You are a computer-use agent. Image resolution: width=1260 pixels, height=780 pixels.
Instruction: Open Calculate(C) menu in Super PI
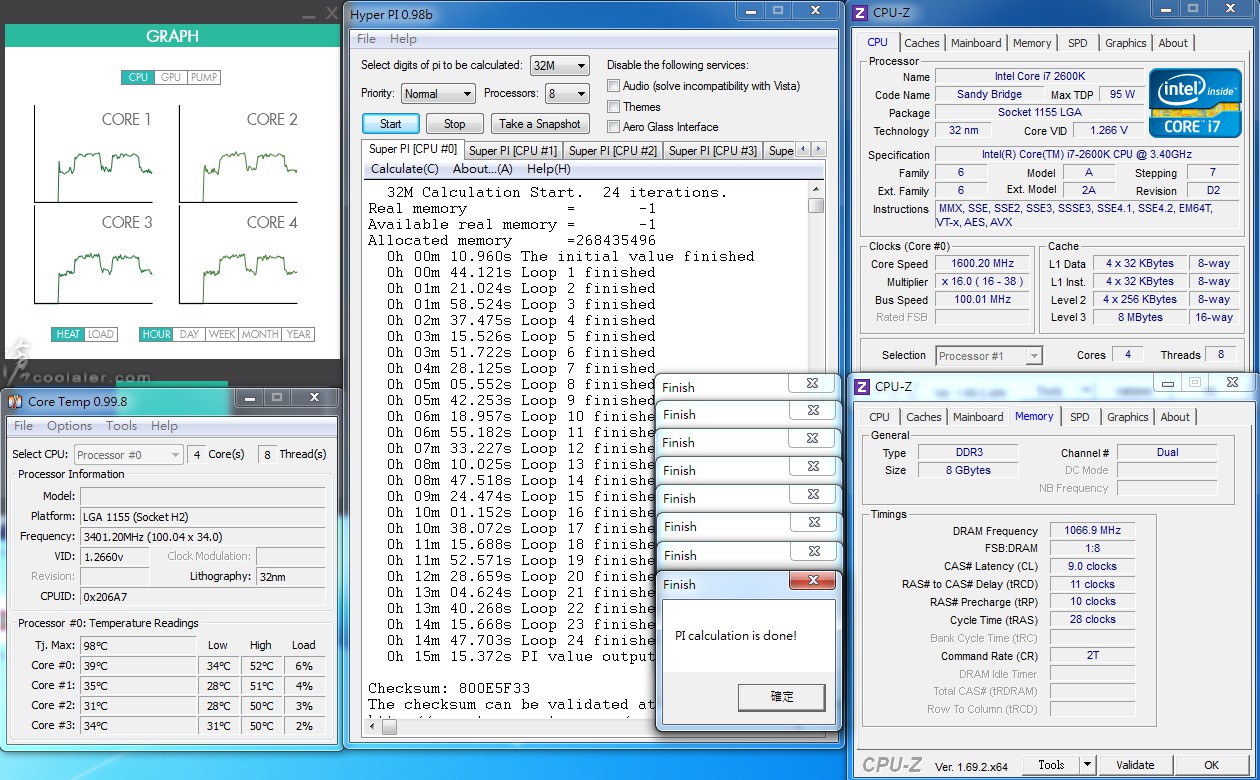point(405,169)
